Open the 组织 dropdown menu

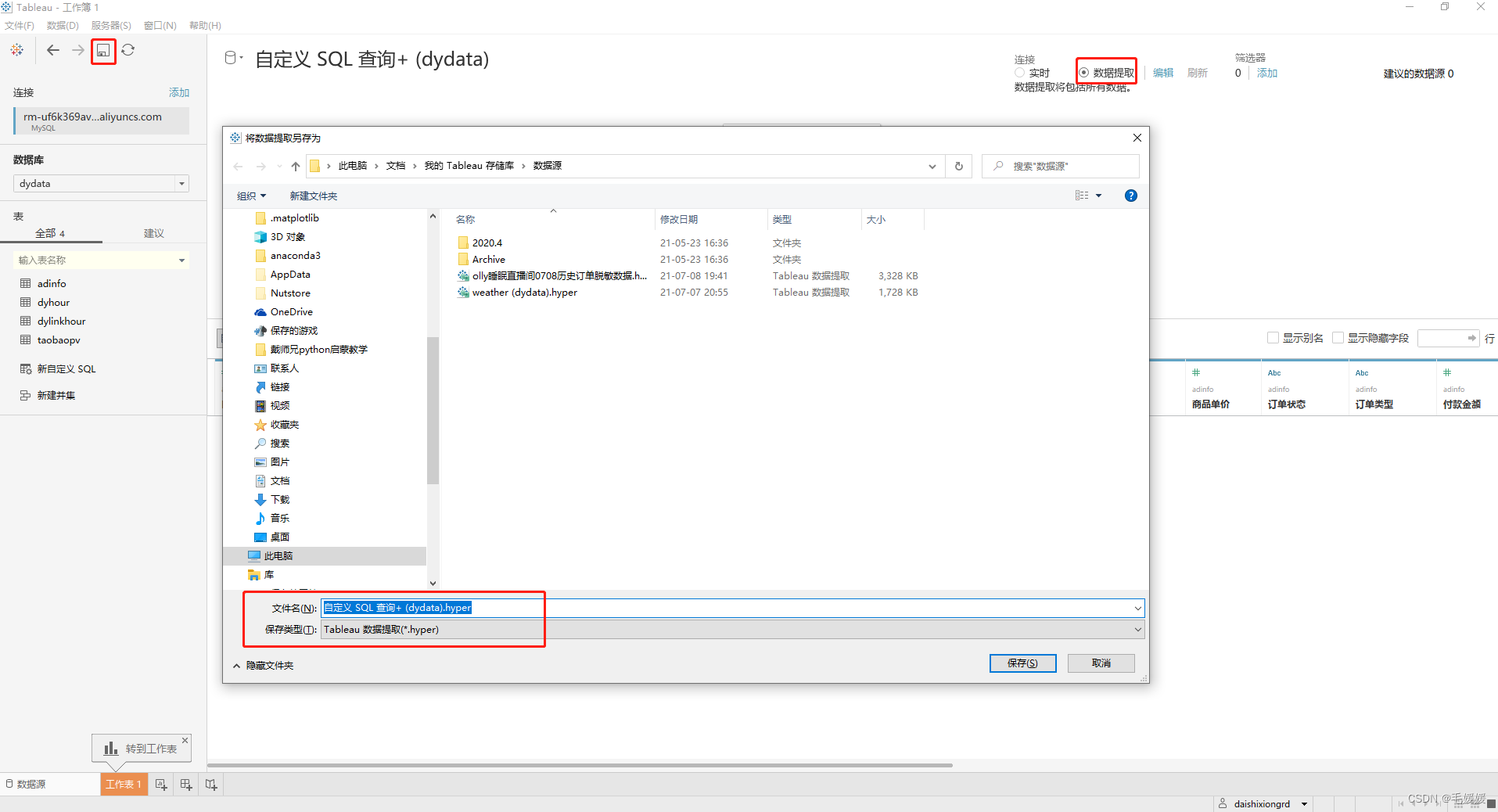pos(251,196)
